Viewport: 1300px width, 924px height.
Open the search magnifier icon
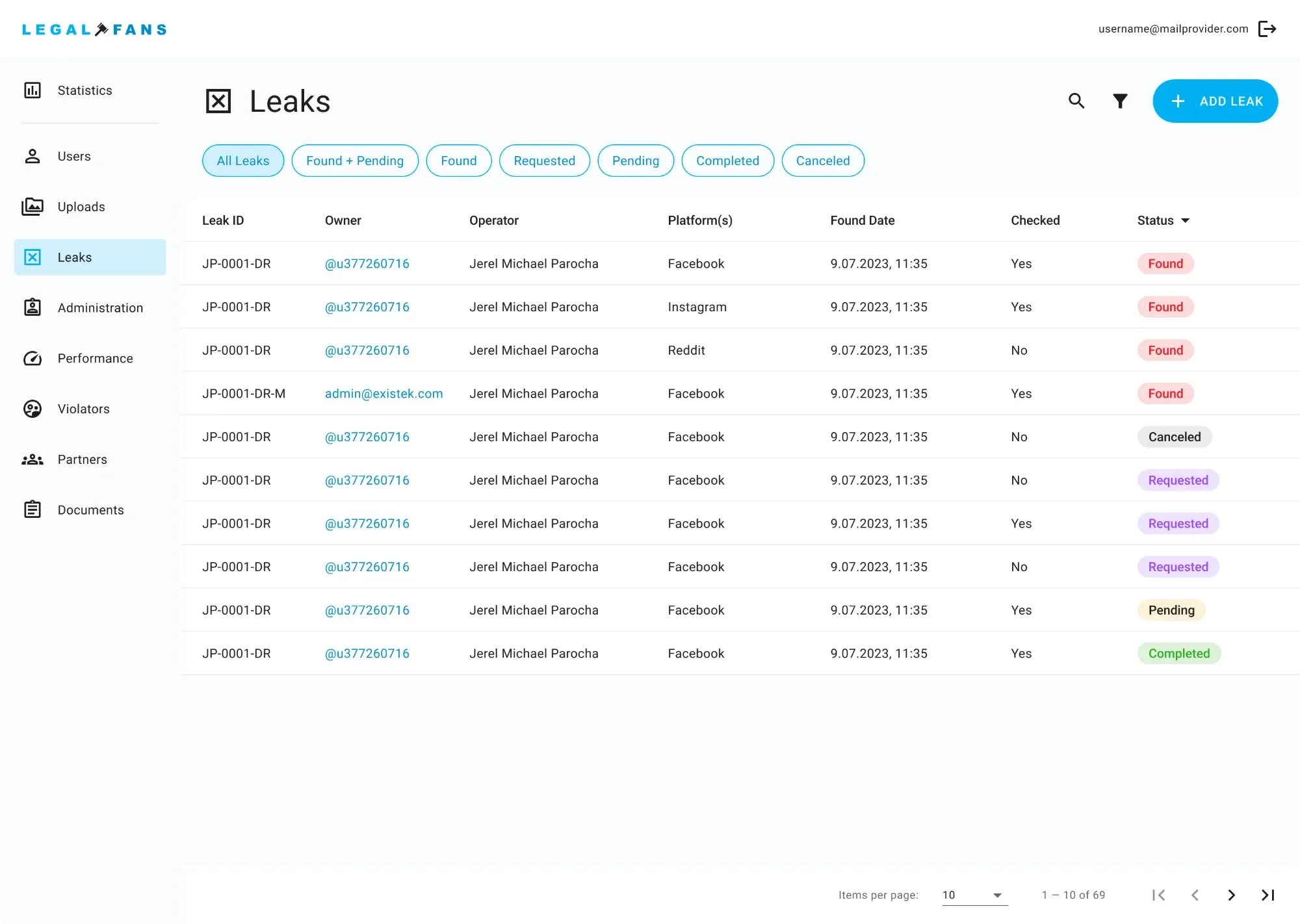click(x=1076, y=101)
